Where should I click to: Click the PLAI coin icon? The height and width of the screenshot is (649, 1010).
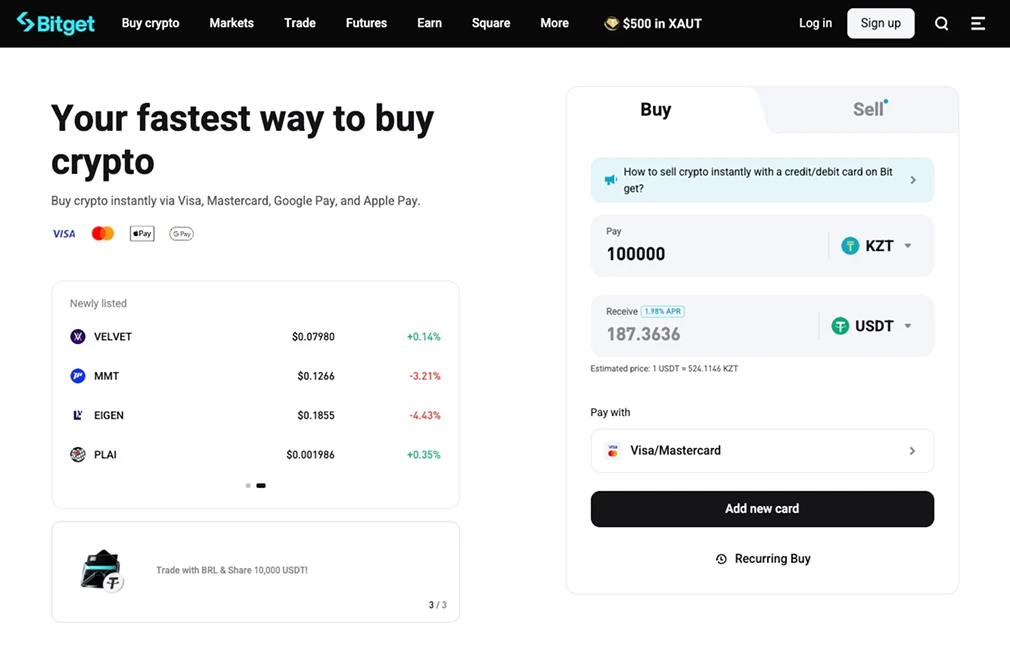coord(77,455)
